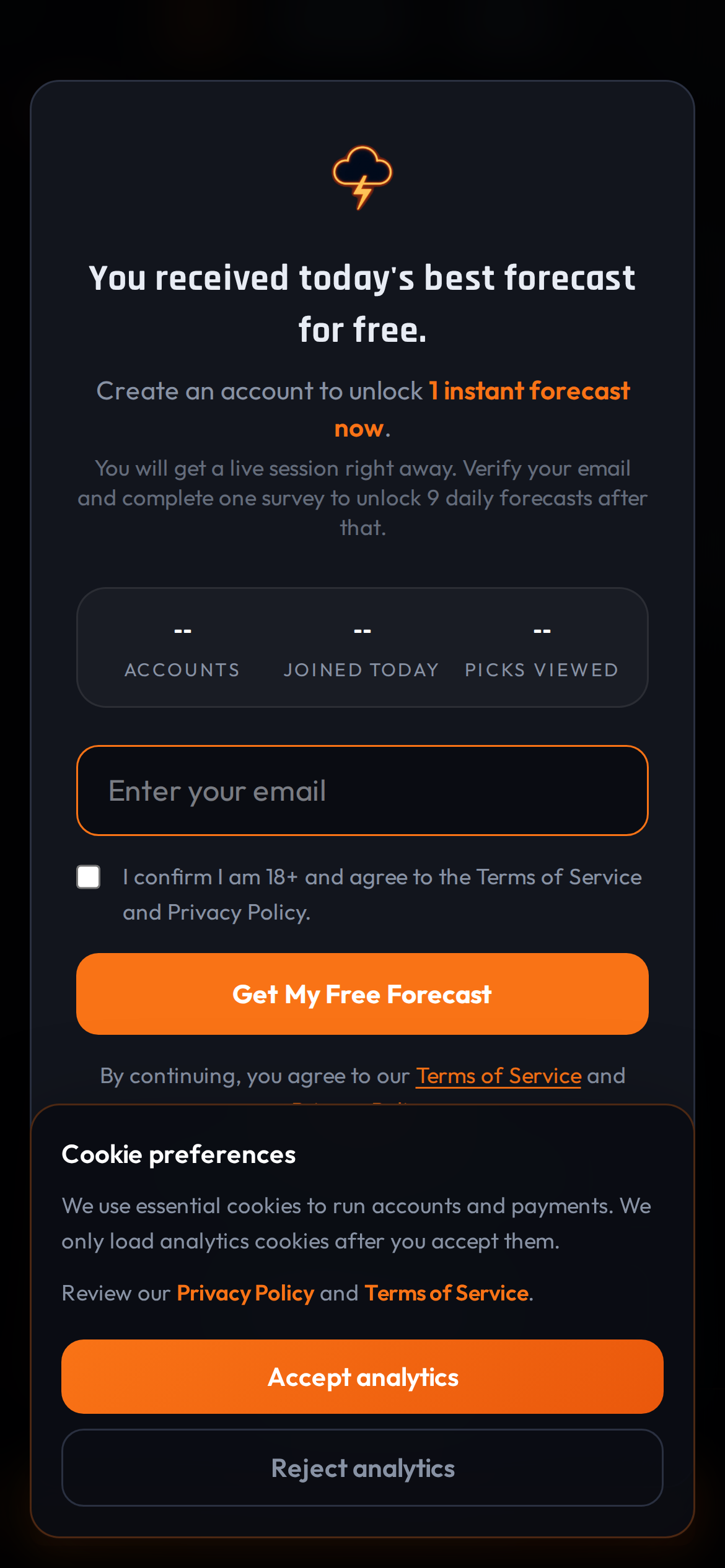Click the essential cookies description text
The width and height of the screenshot is (725, 1568).
356,1223
